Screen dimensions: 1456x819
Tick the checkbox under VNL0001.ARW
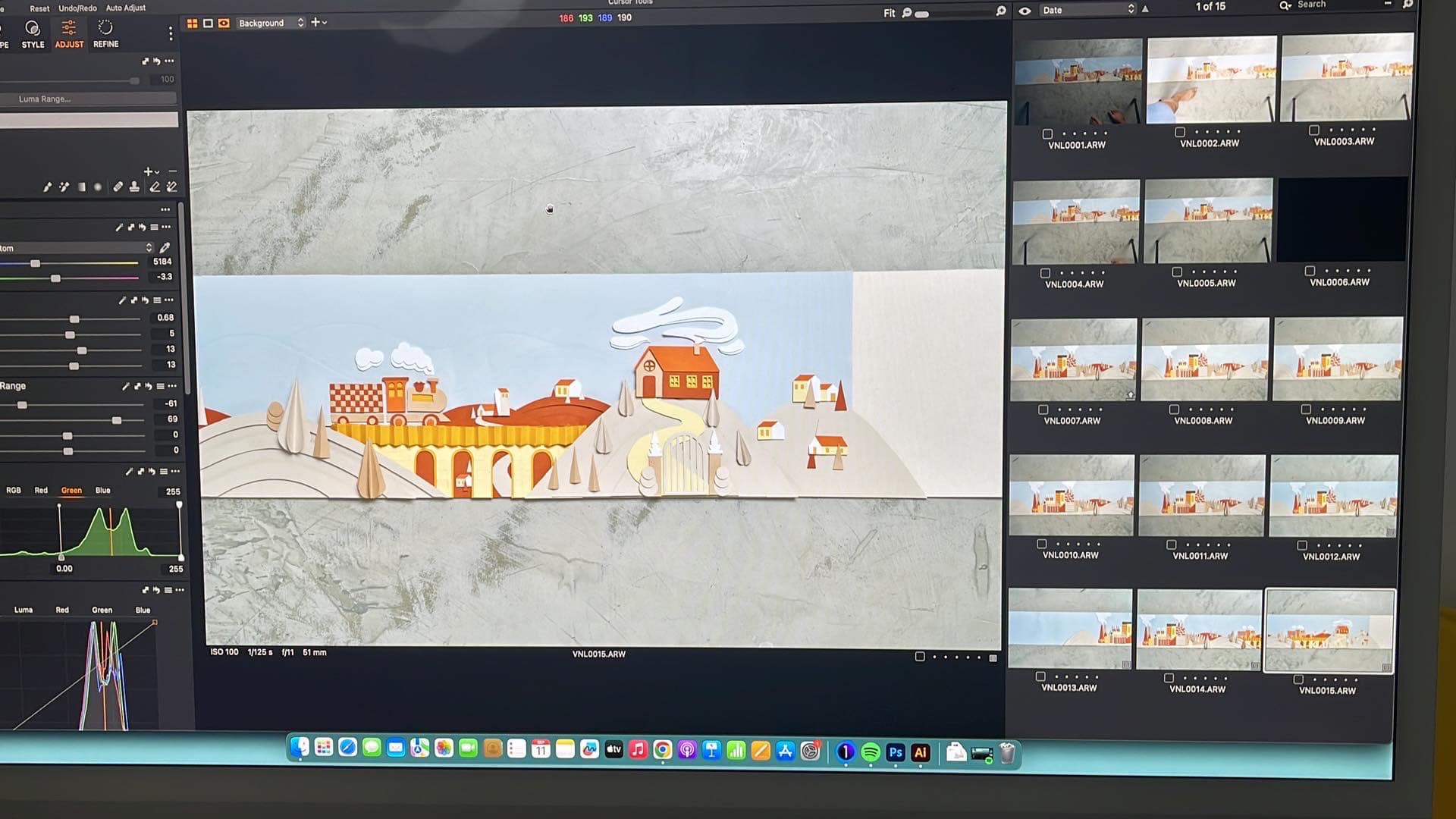(x=1047, y=133)
